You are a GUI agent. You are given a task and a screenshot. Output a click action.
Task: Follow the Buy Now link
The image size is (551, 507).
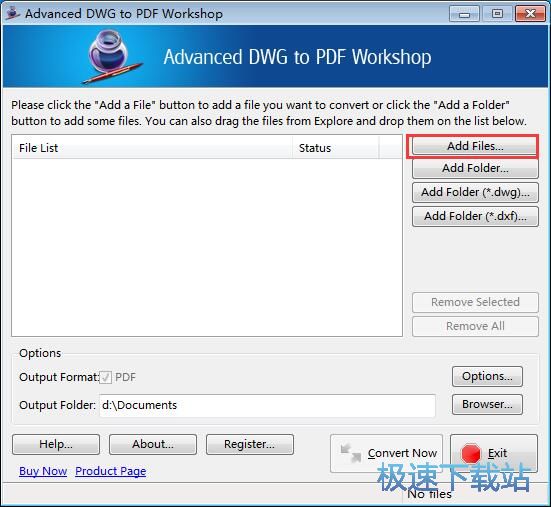point(43,471)
